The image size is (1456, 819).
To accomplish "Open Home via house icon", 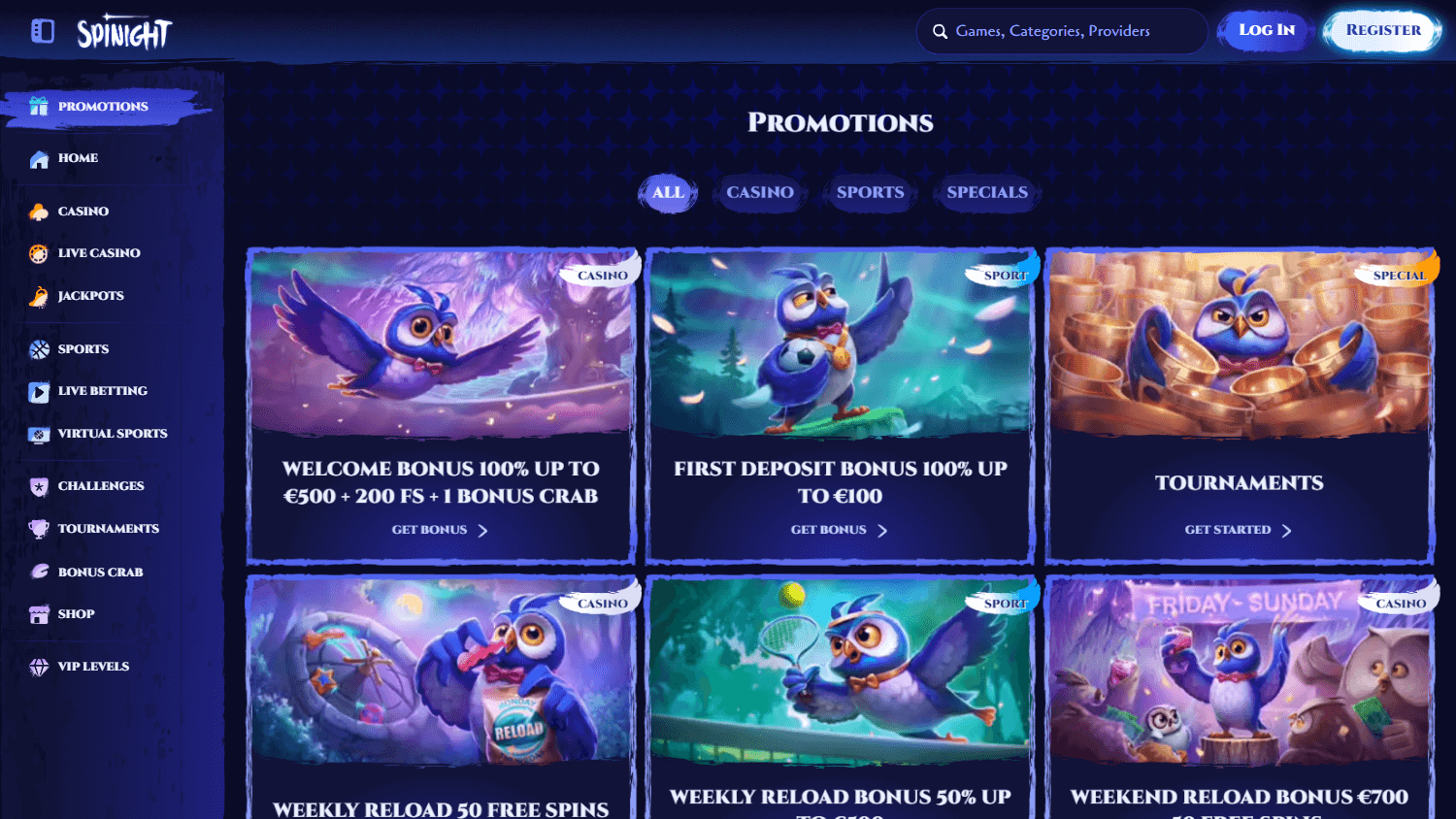I will [39, 159].
